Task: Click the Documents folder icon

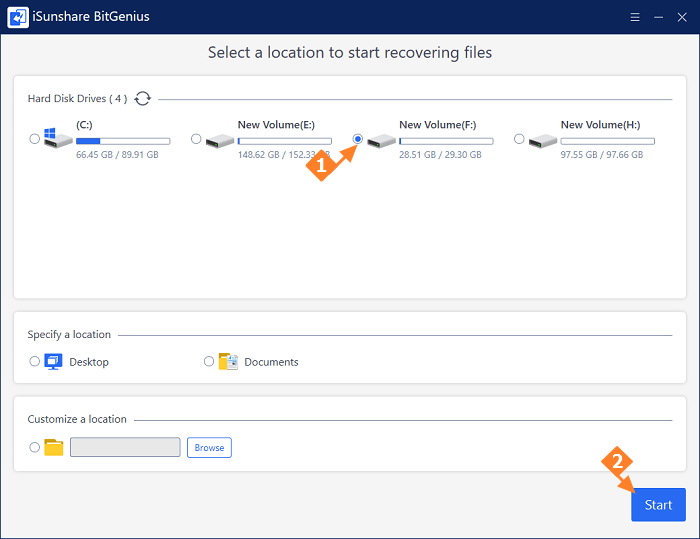Action: (228, 362)
